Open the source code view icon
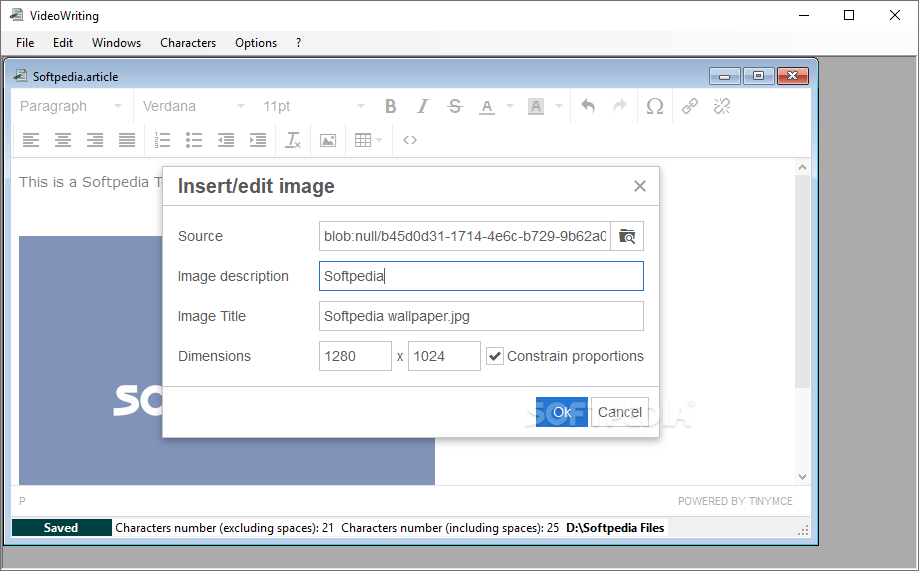Viewport: 919px width, 571px height. [410, 140]
